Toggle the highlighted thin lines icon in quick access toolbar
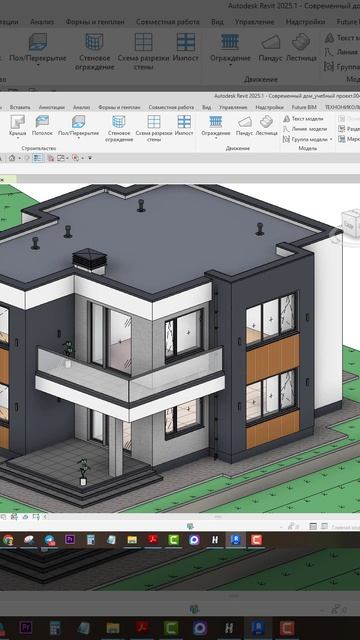 (38, 158)
